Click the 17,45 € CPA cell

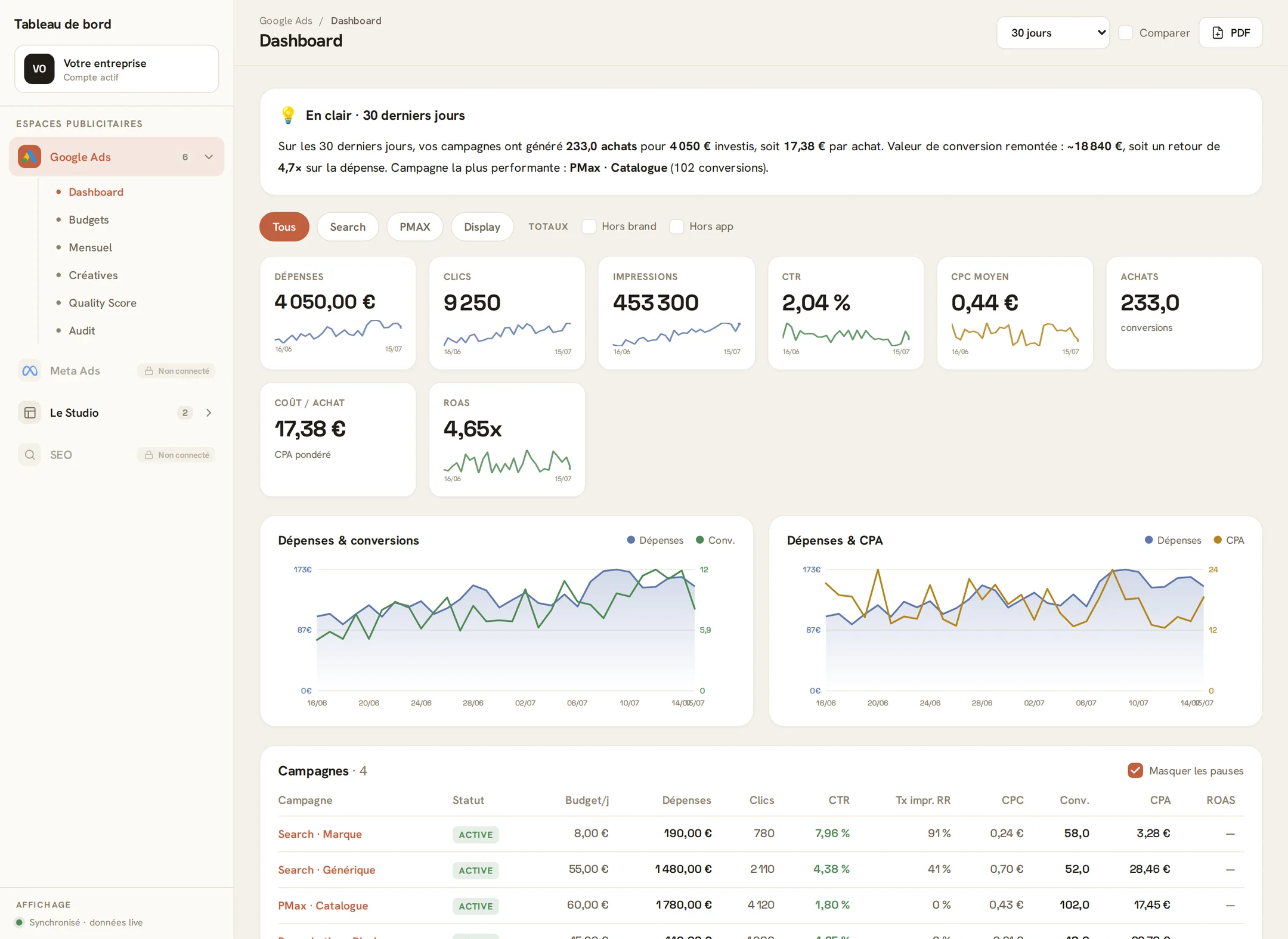(x=1151, y=904)
